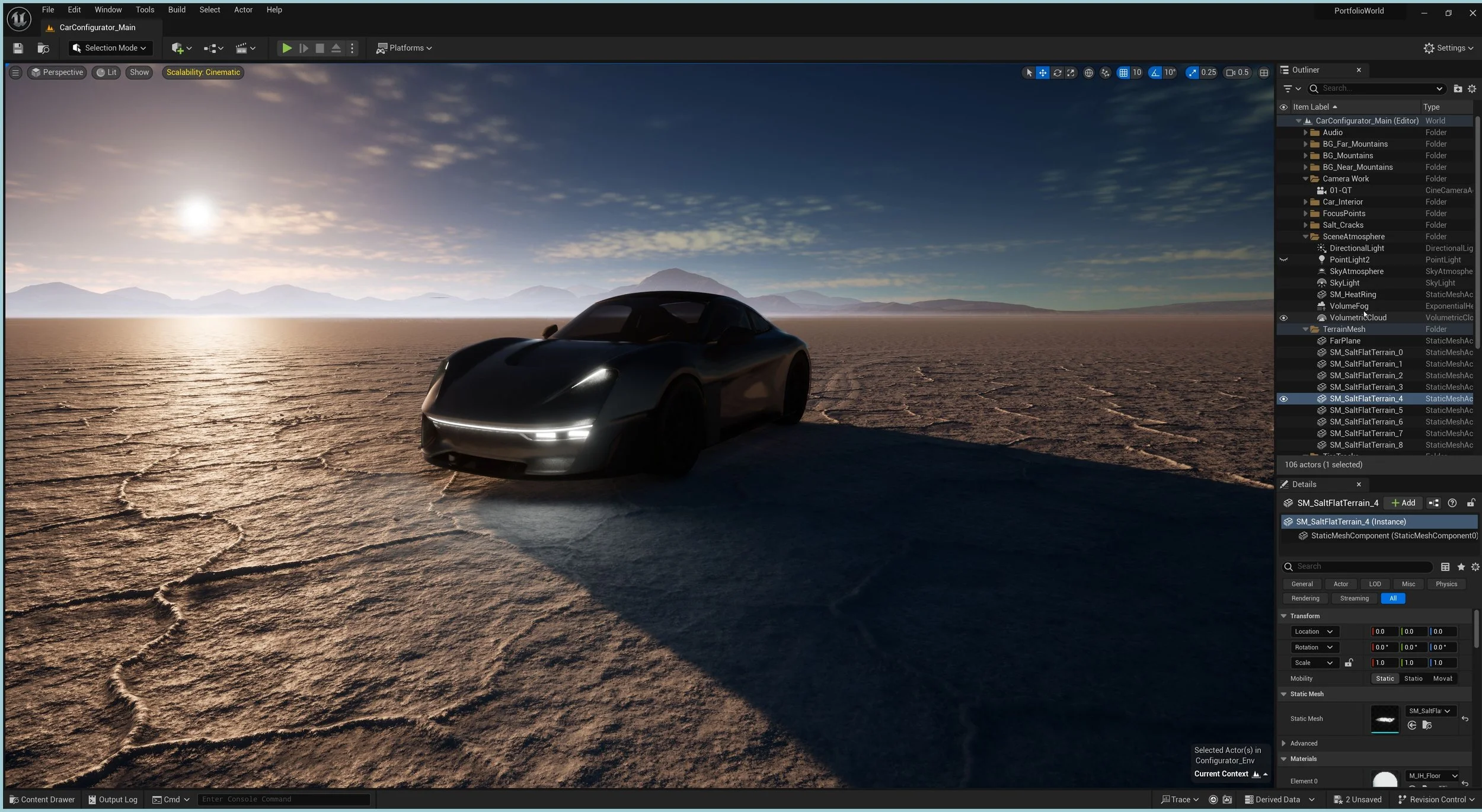Viewport: 1482px width, 812px height.
Task: Click the Add component button
Action: click(x=1403, y=503)
